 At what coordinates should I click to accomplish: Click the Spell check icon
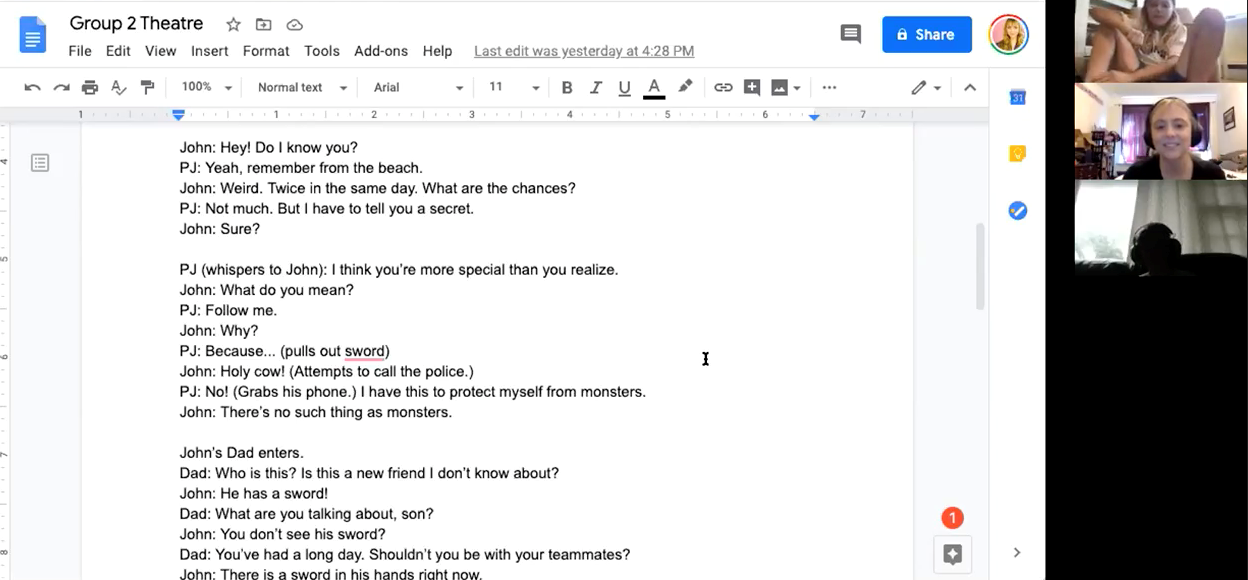pyautogui.click(x=119, y=88)
